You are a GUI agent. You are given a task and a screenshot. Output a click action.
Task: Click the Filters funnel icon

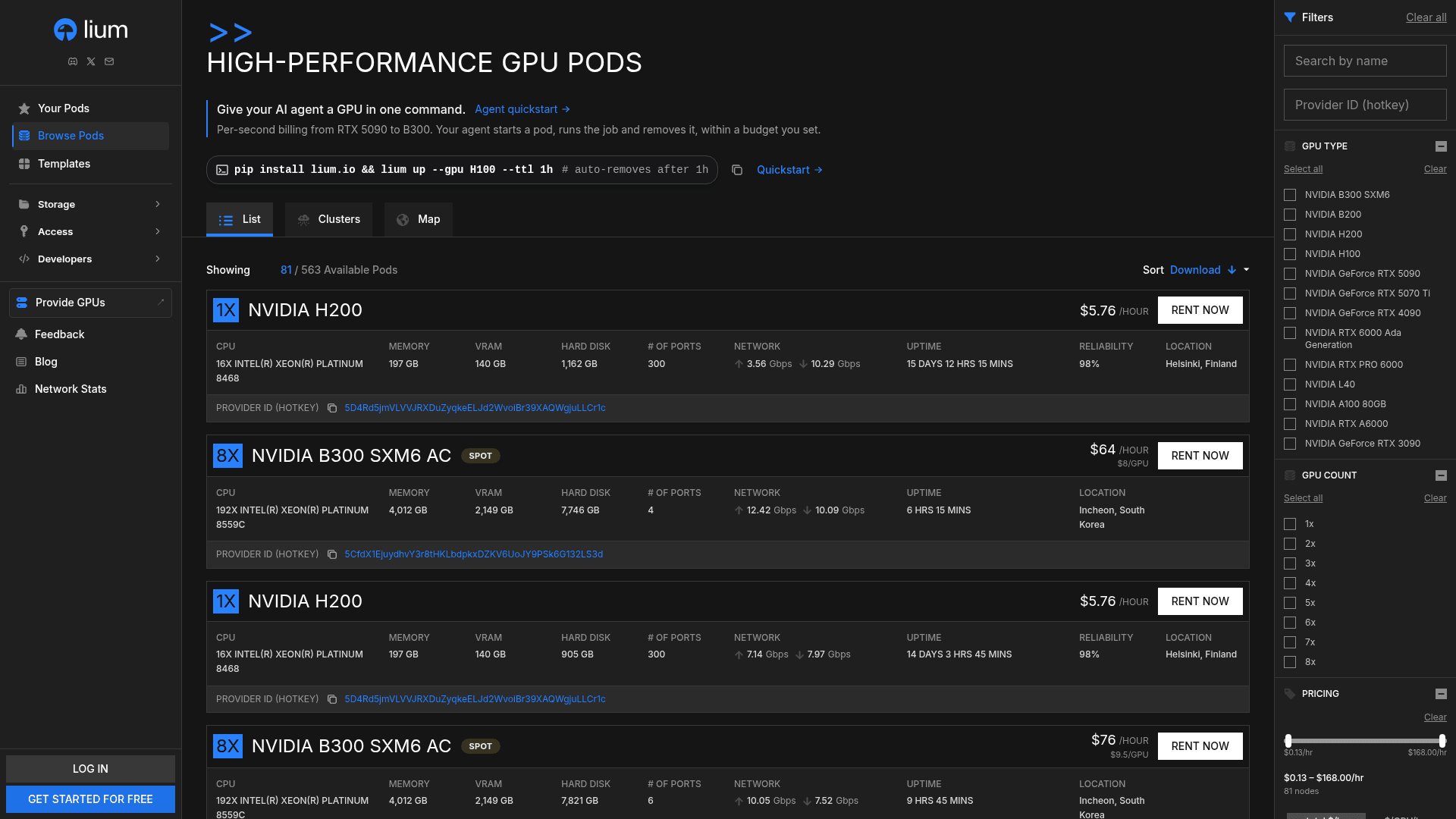click(1290, 17)
